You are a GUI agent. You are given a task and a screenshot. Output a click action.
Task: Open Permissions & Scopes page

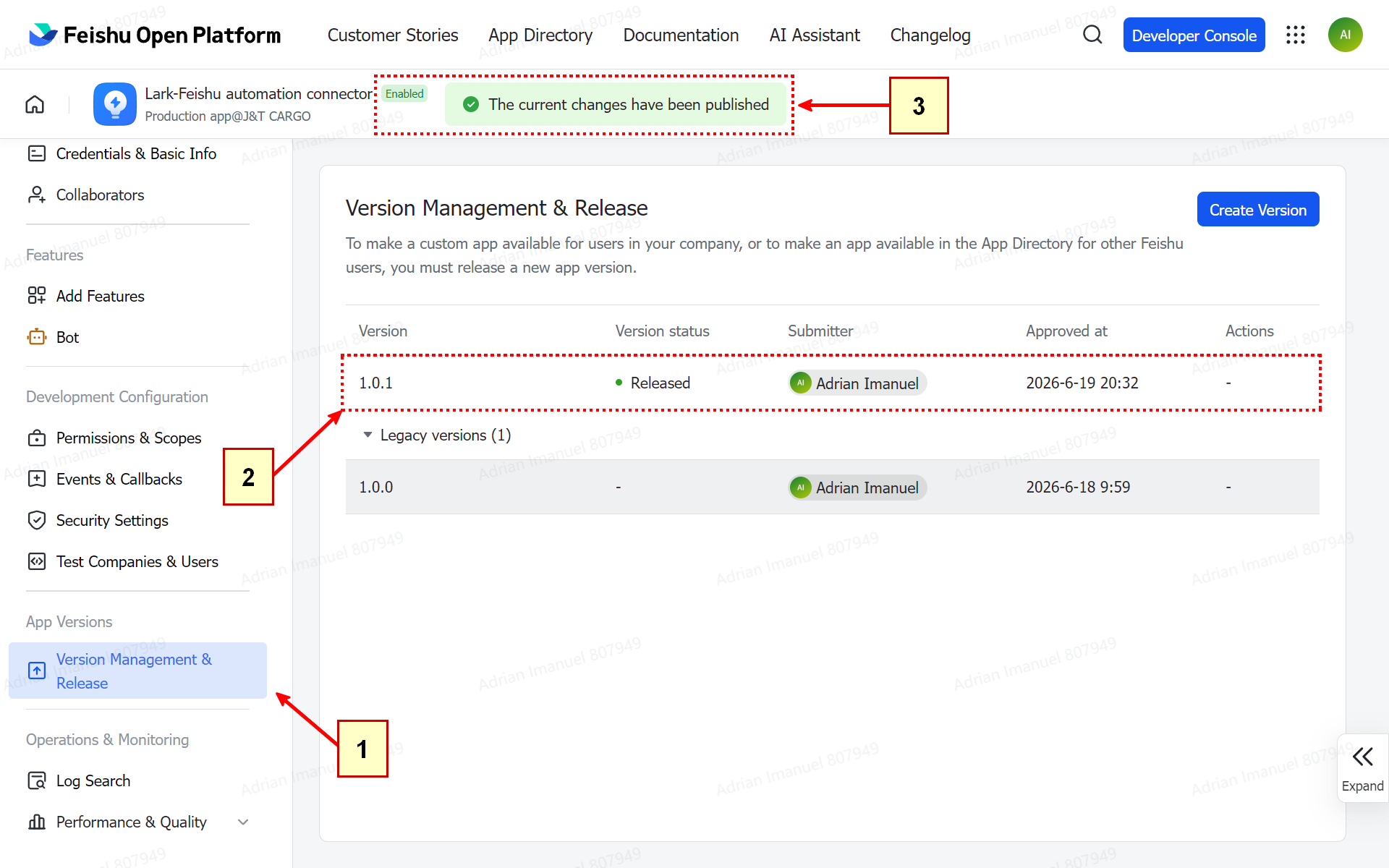pyautogui.click(x=129, y=438)
